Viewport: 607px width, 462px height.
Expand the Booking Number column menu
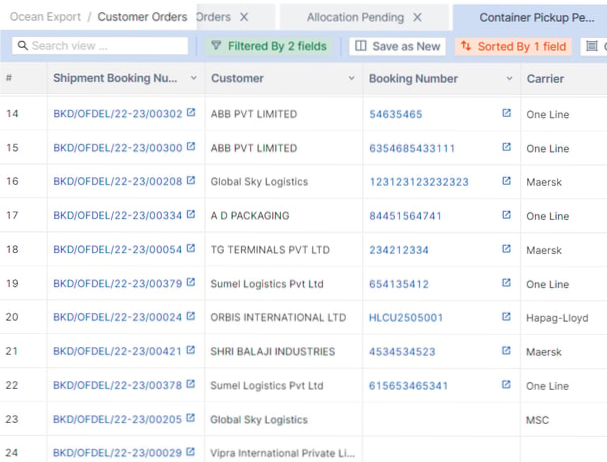tap(508, 79)
